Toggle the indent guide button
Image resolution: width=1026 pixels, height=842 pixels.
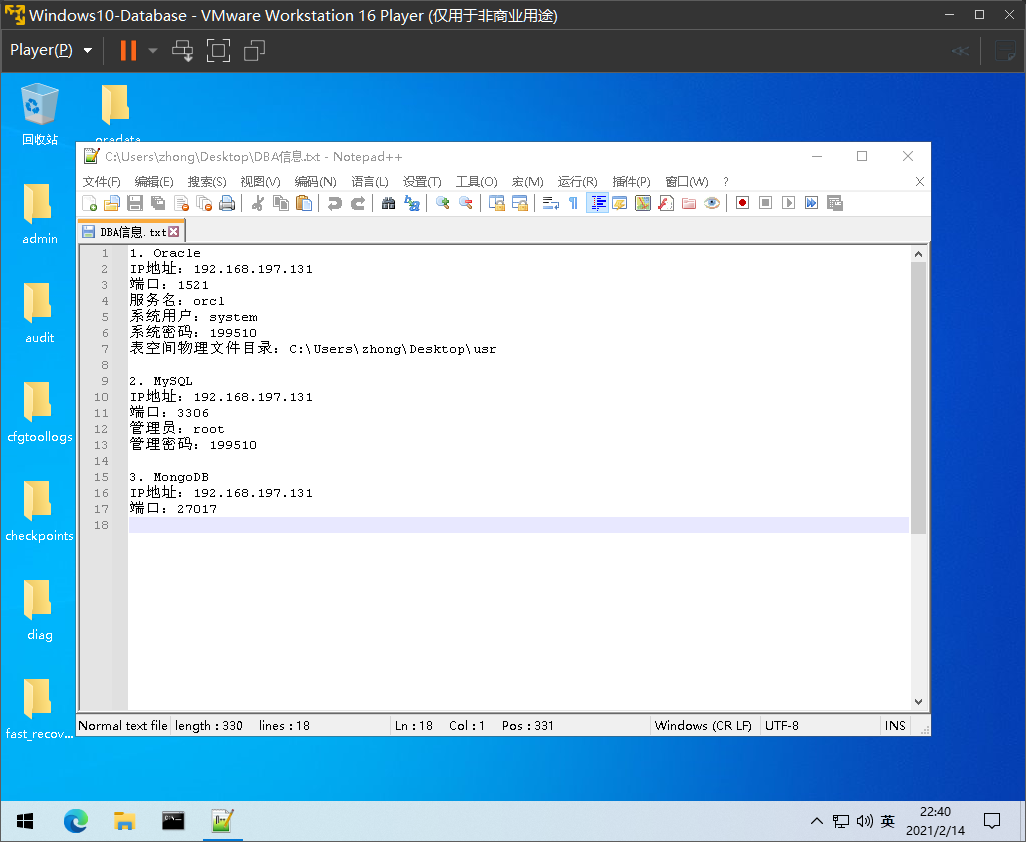[597, 203]
